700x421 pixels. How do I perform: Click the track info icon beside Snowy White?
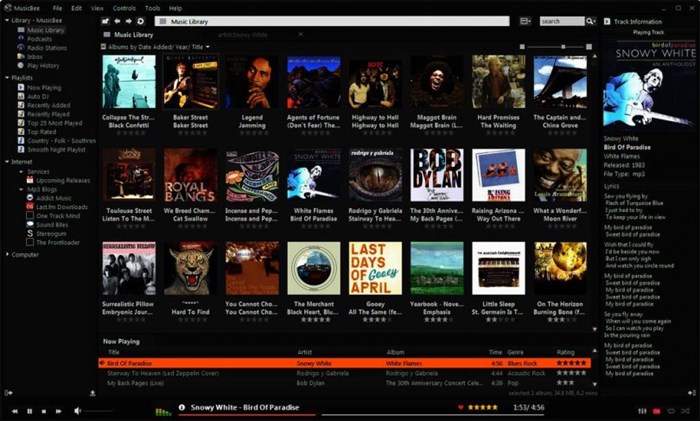[182, 407]
